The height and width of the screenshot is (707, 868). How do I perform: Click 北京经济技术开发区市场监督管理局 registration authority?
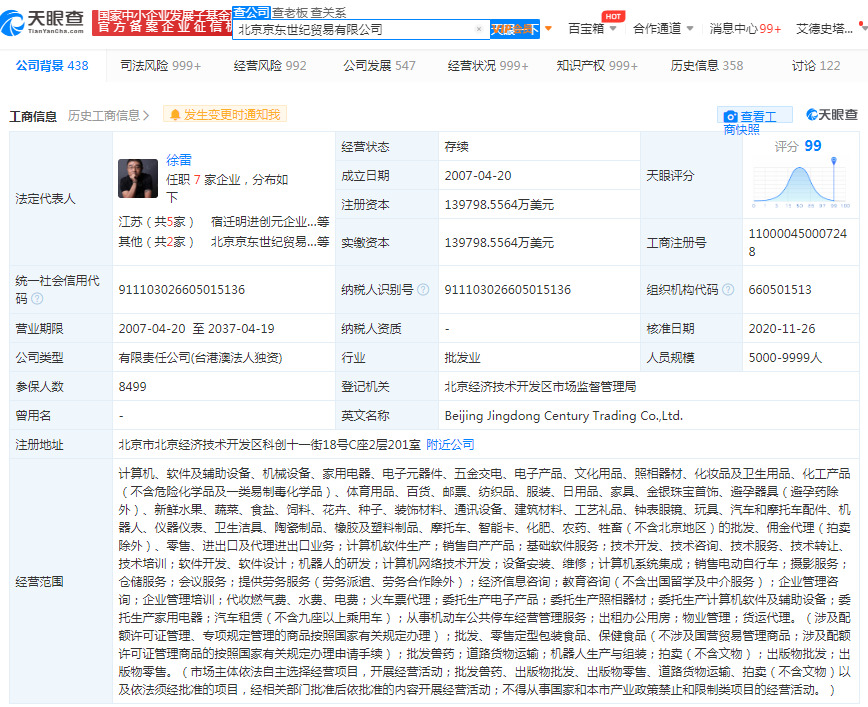[540, 386]
